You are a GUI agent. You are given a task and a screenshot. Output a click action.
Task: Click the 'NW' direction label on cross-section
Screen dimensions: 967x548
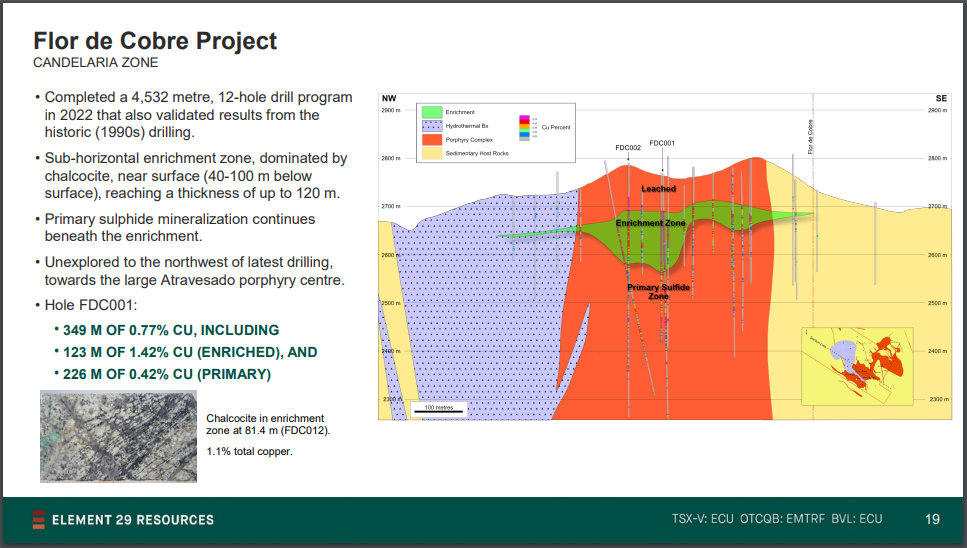coord(389,99)
